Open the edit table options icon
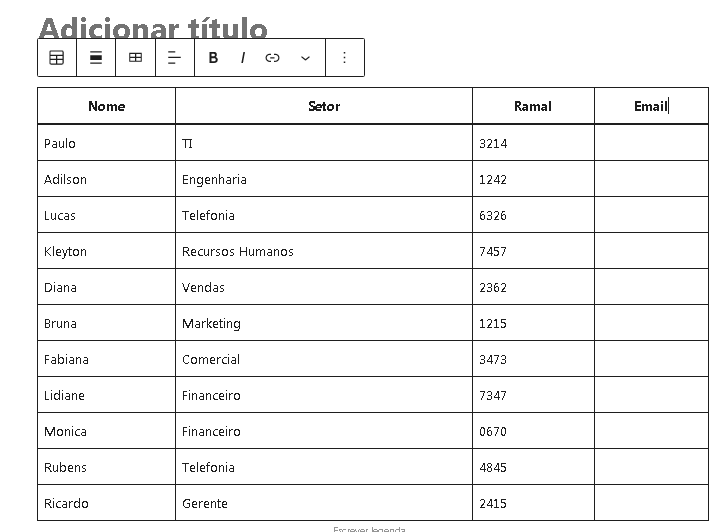This screenshot has height=532, width=727. coord(135,58)
